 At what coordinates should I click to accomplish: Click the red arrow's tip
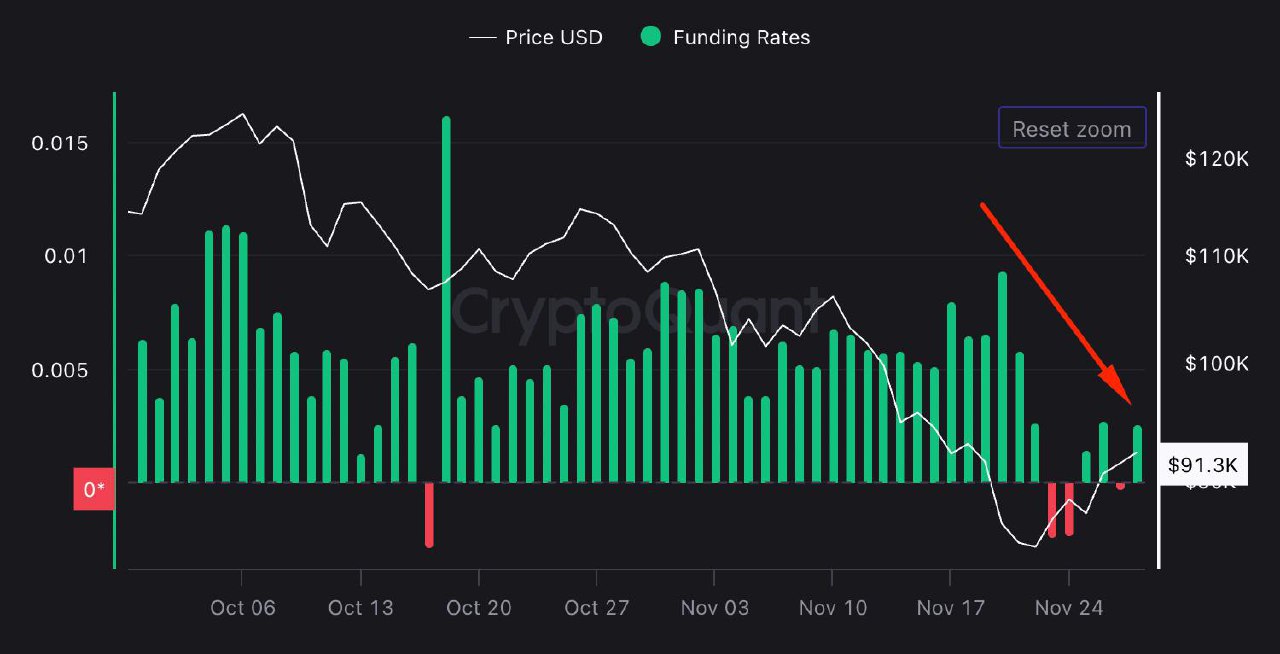click(x=1130, y=402)
